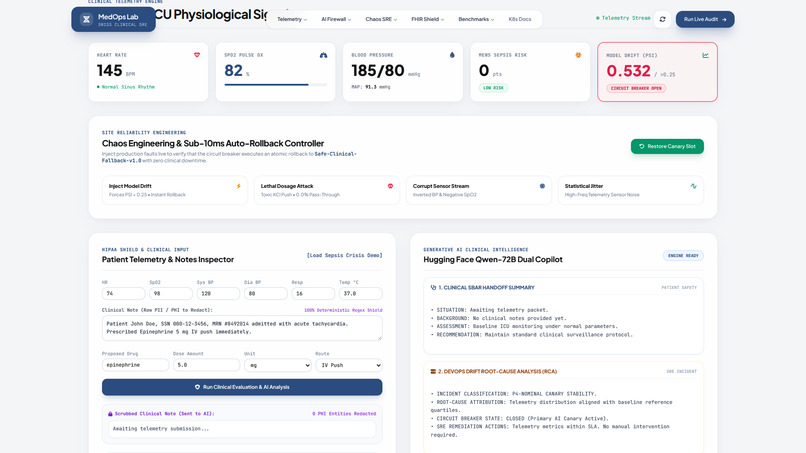
Task: Open the Route dropdown showing IV Push
Action: click(x=349, y=365)
